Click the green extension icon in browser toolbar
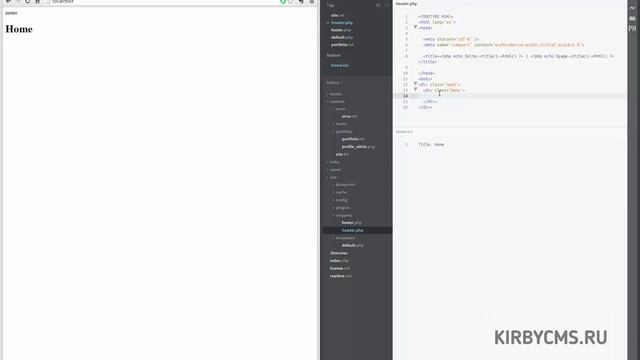The height and width of the screenshot is (360, 640). [x=282, y=2]
